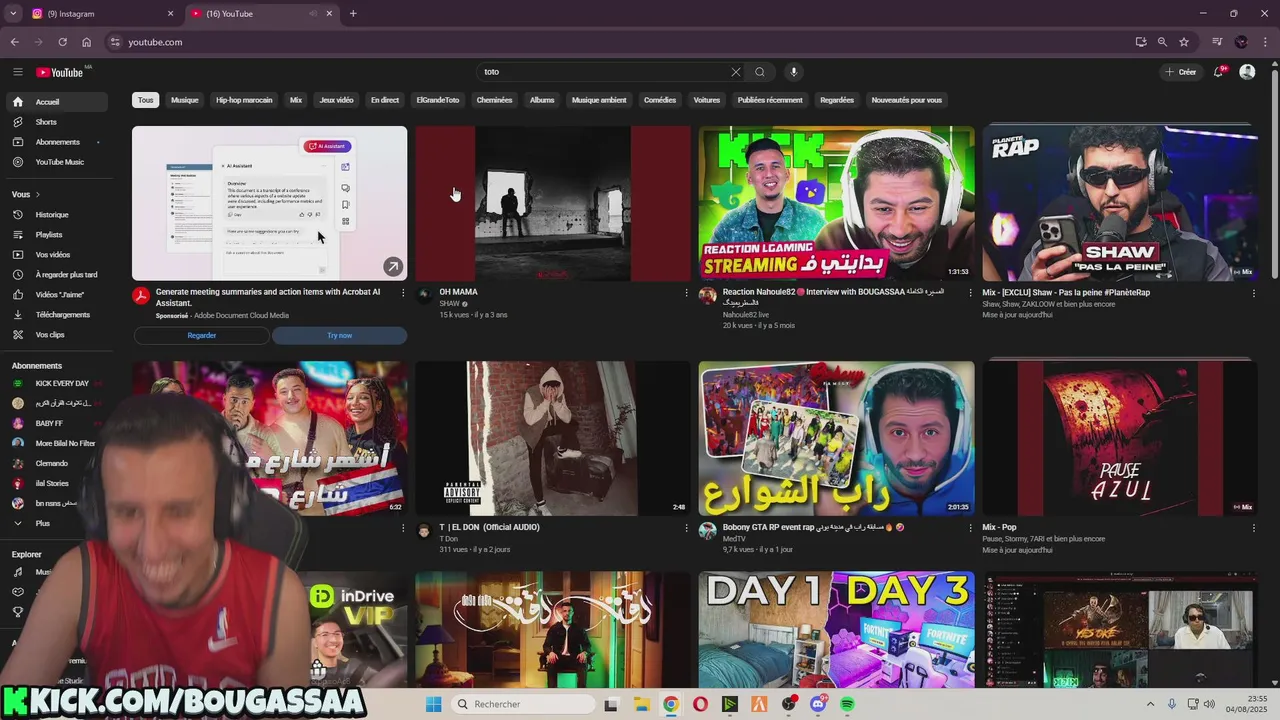This screenshot has height=720, width=1280.
Task: Open options for Reaction Nahoule82 video
Action: tap(970, 293)
